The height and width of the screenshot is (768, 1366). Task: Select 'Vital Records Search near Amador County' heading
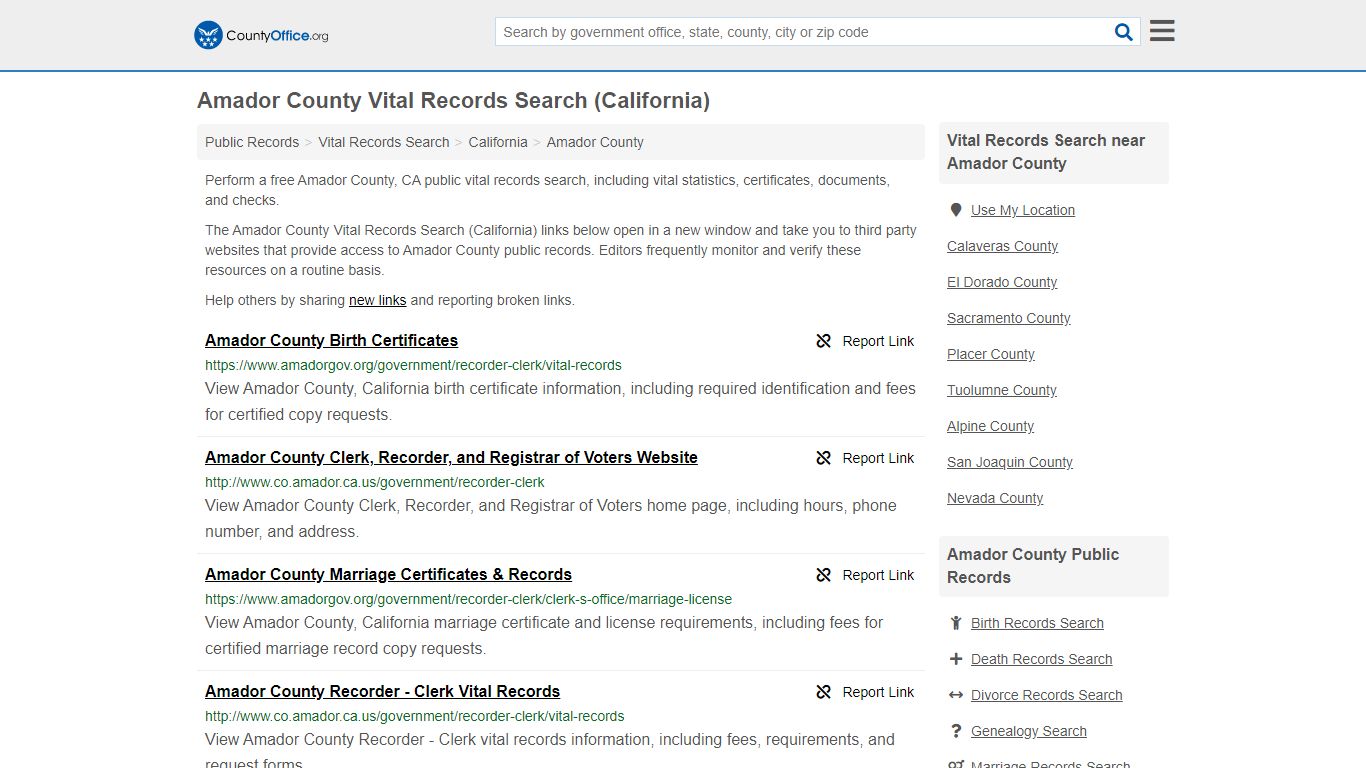tap(1046, 152)
